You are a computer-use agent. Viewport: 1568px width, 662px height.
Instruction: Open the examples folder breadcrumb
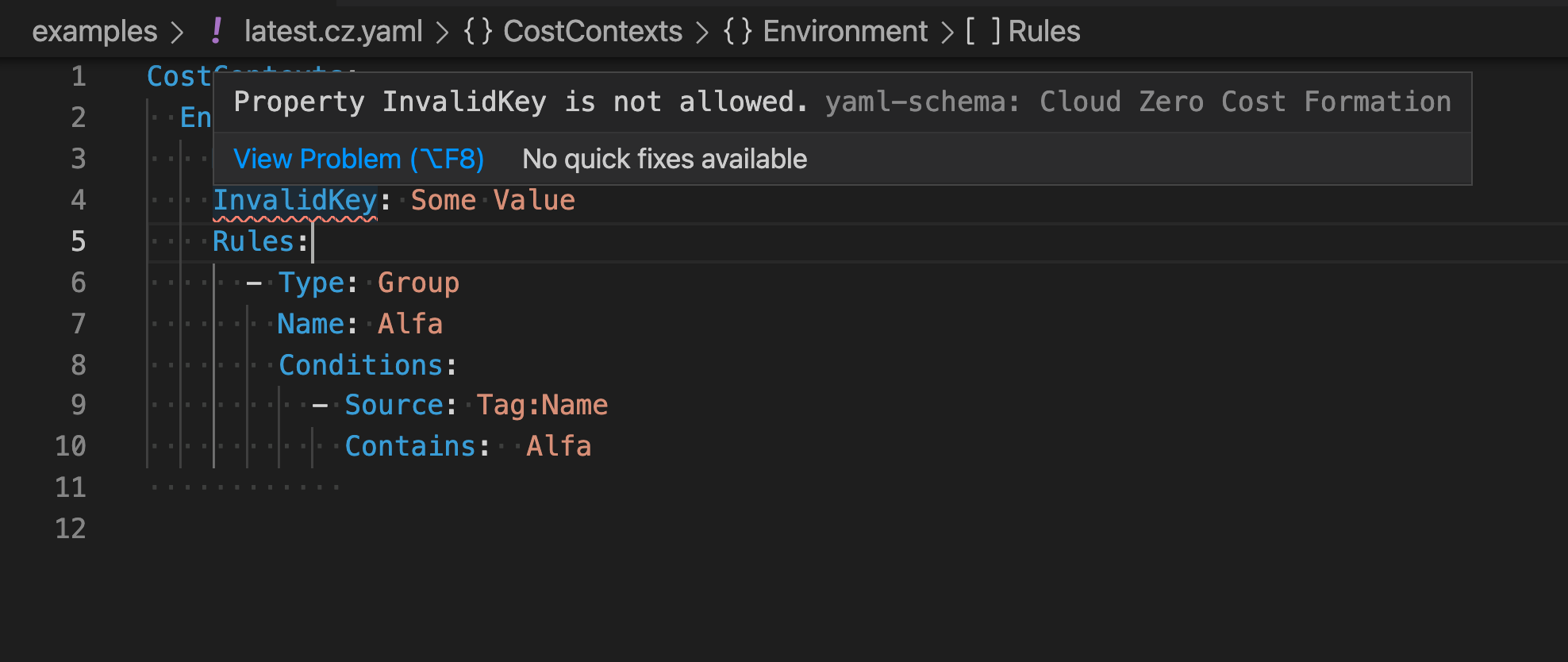94,31
